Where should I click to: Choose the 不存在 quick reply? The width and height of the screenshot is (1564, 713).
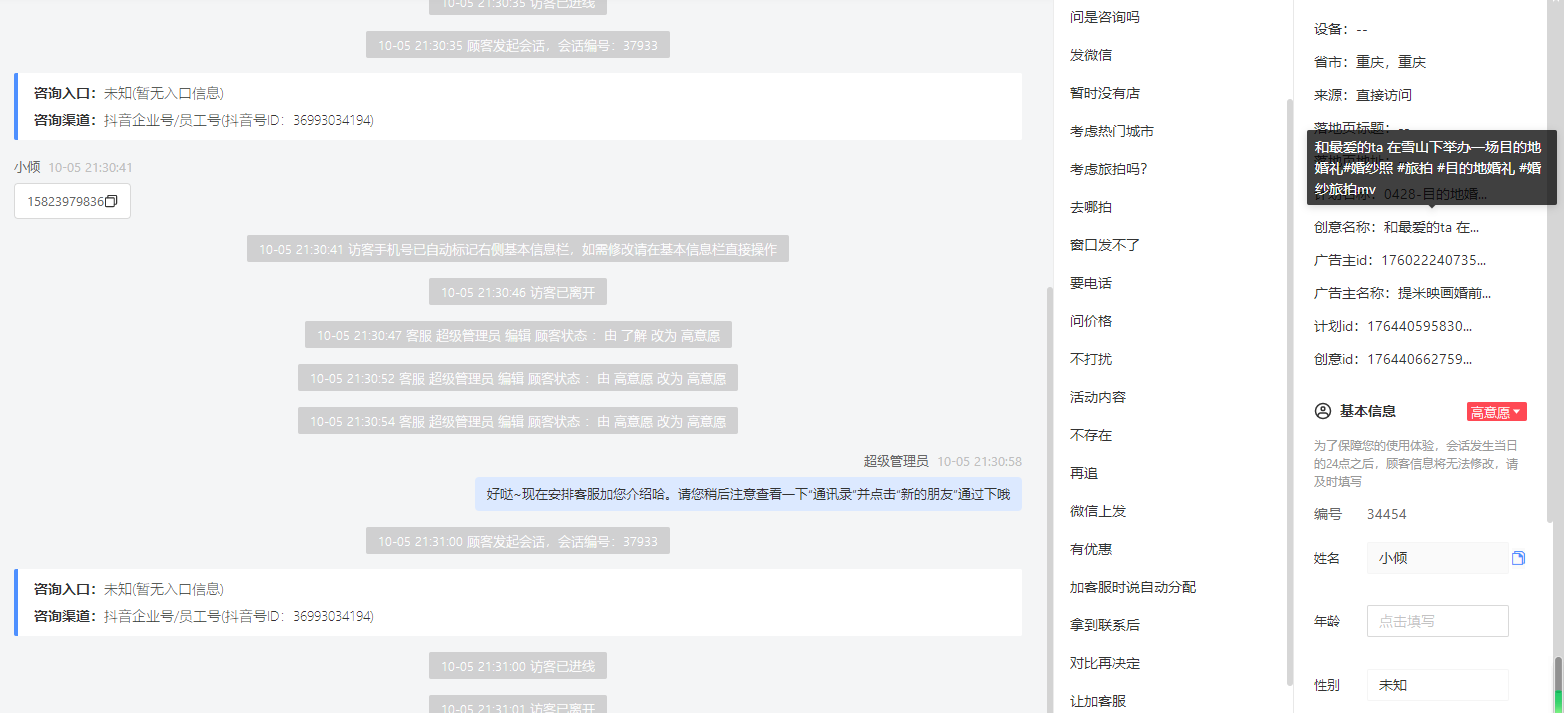pos(1091,435)
